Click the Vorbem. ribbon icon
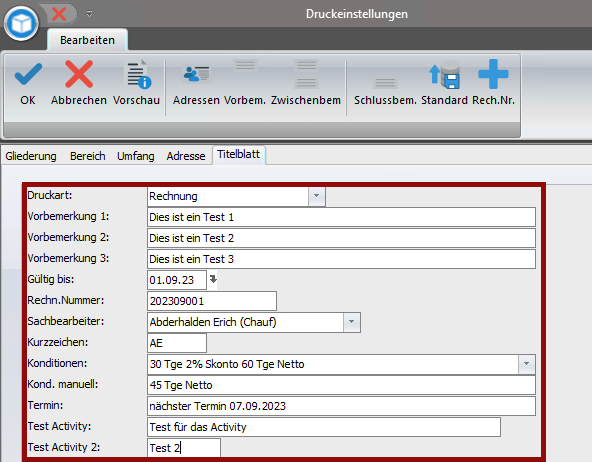This screenshot has height=462, width=592. [245, 65]
